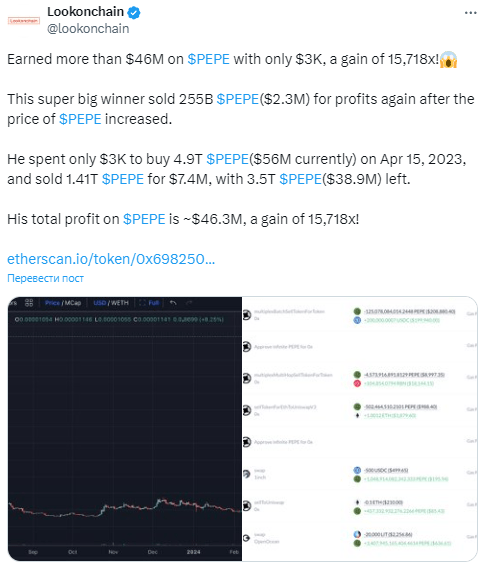Screen dimensions: 491x571
Task: Click the Lookonchain profile avatar
Action: point(24,21)
